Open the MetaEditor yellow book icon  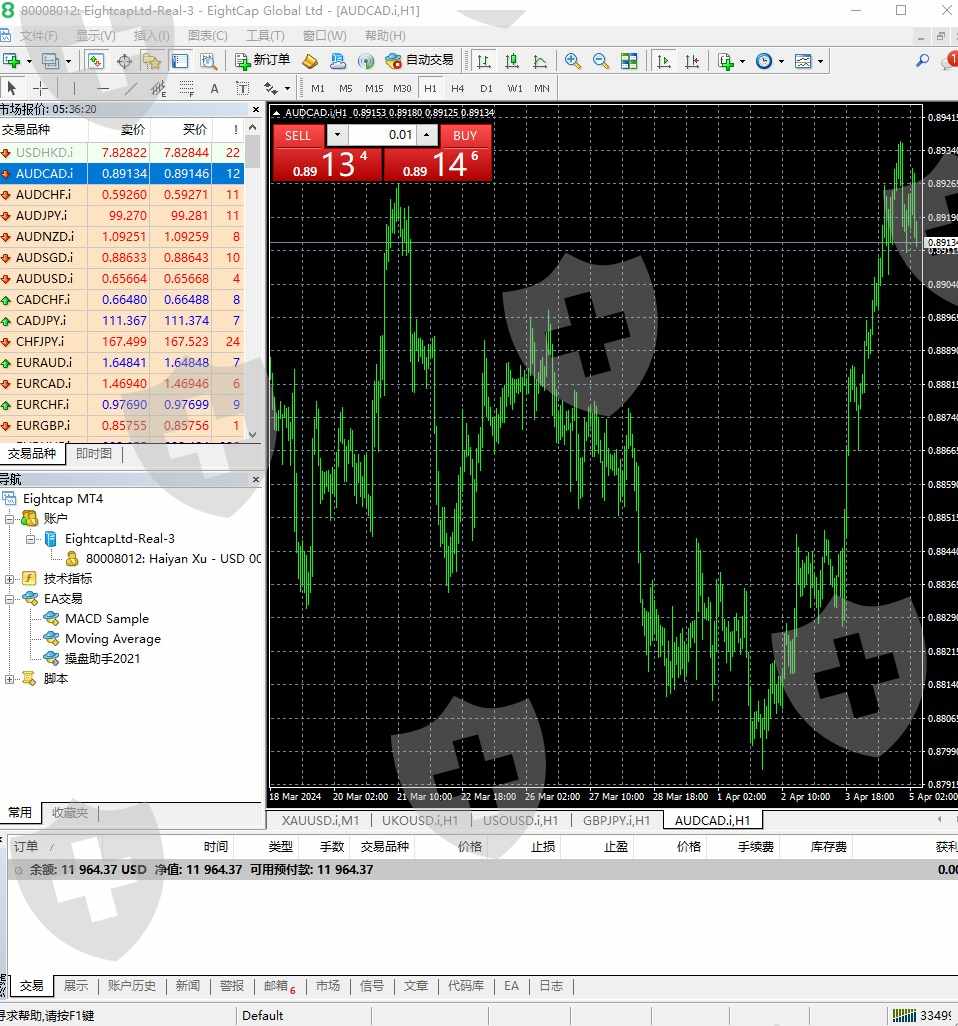pos(310,61)
